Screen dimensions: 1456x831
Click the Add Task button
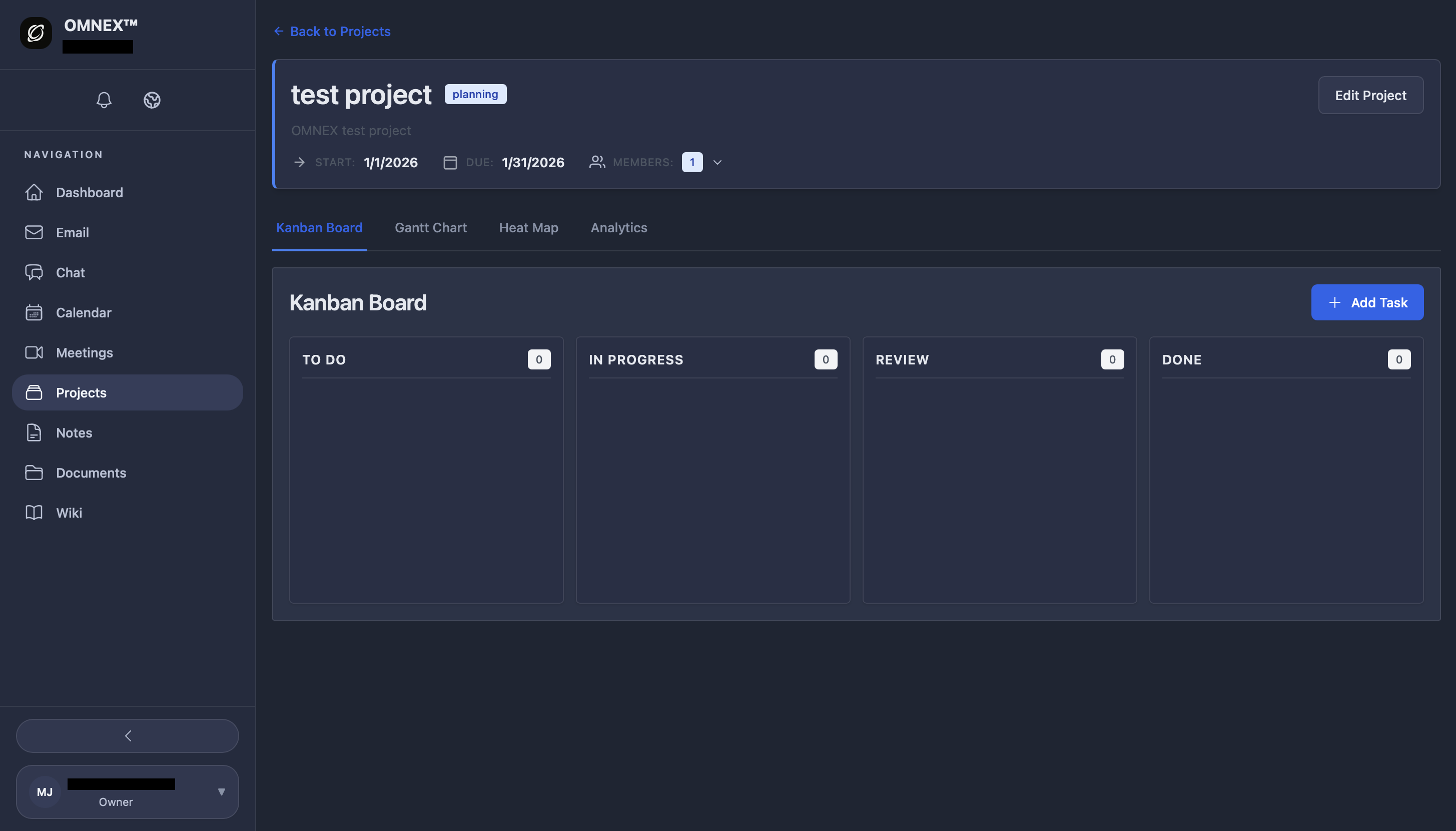pos(1367,302)
